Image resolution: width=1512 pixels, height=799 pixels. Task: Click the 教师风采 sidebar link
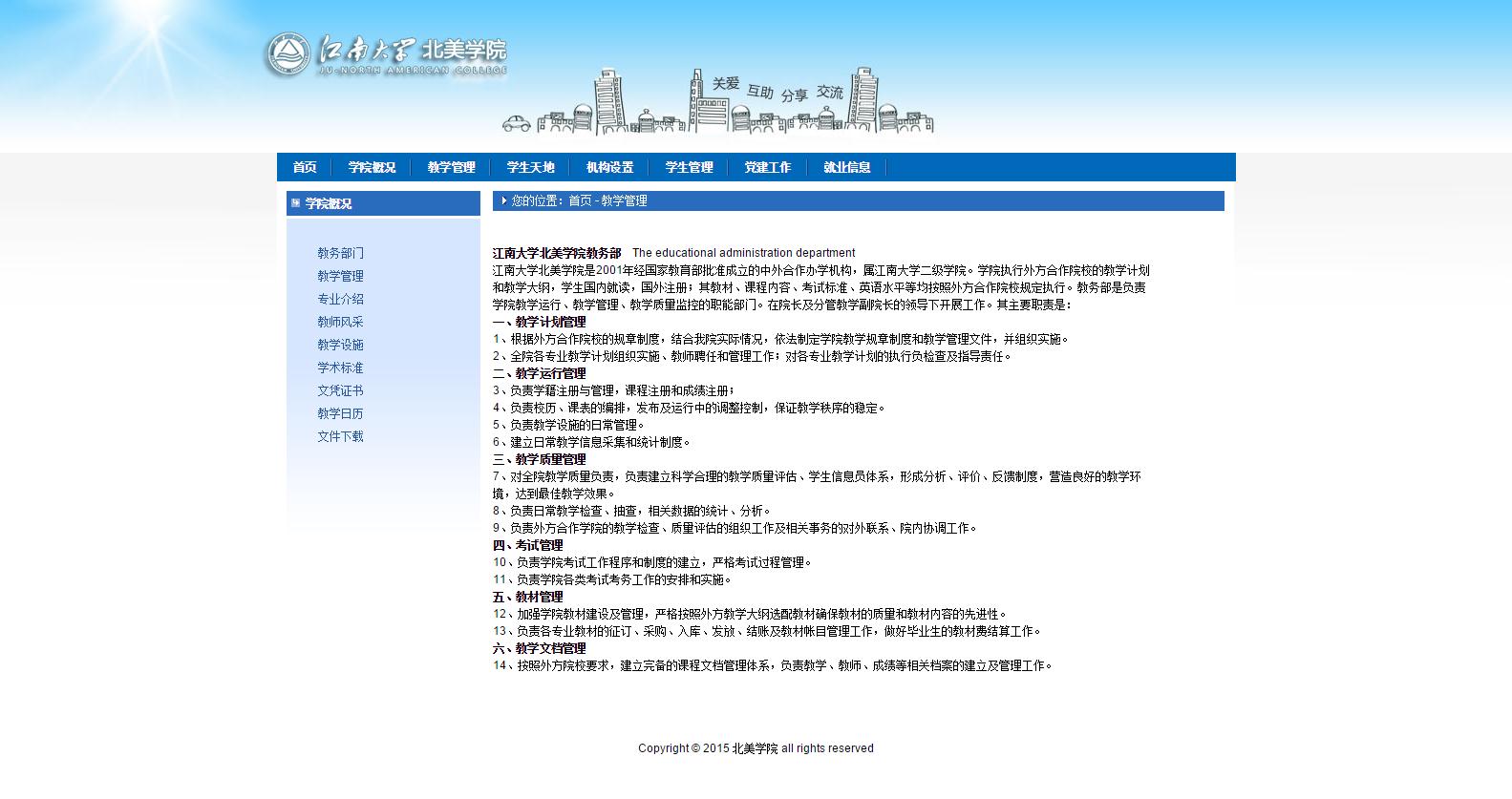coord(340,322)
